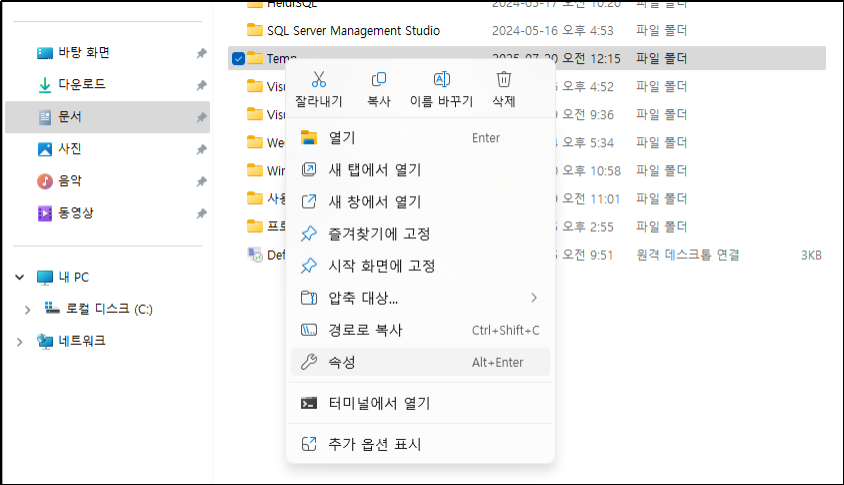Click the wrench icon beside 속성
Viewport: 844px width, 485px height.
(x=309, y=362)
